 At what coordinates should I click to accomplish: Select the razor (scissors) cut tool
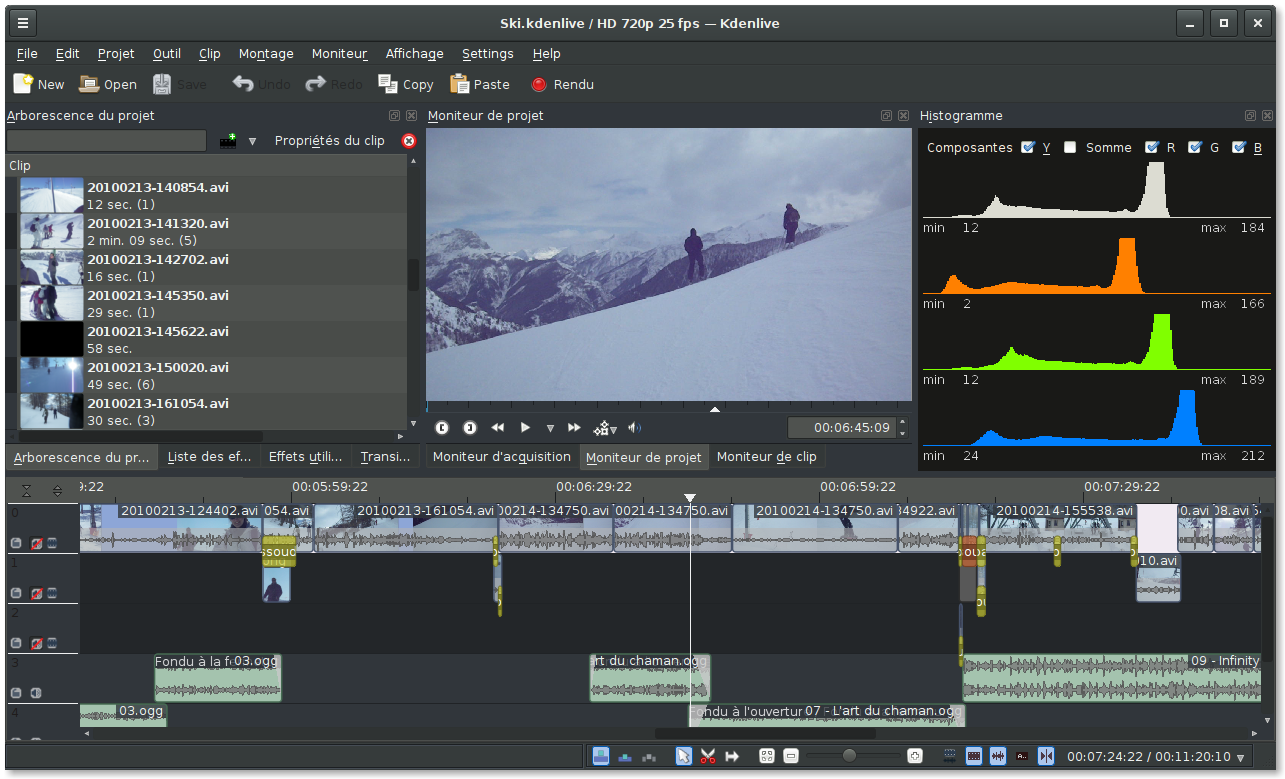coord(708,756)
